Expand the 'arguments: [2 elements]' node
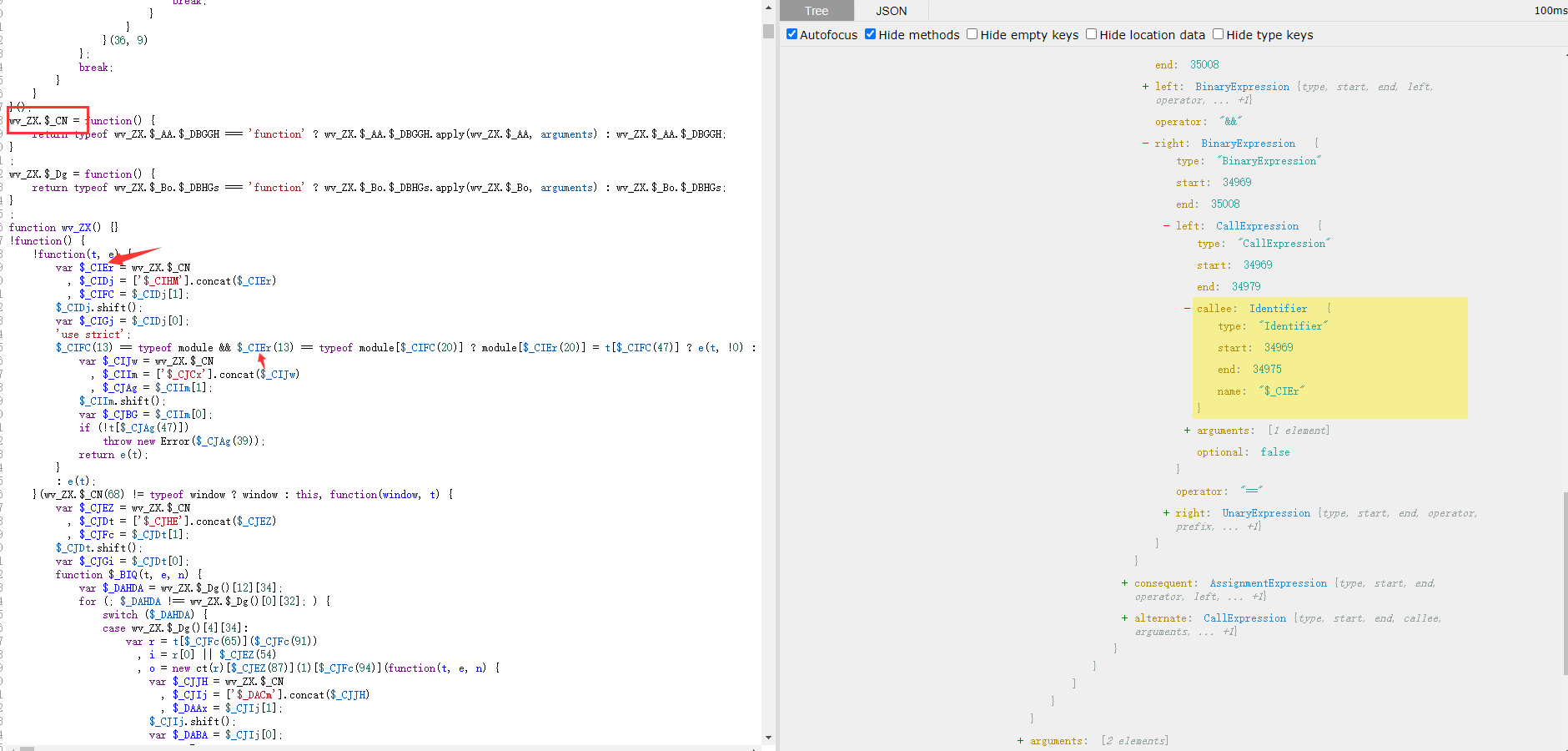Viewport: 1568px width, 751px height. [1020, 741]
